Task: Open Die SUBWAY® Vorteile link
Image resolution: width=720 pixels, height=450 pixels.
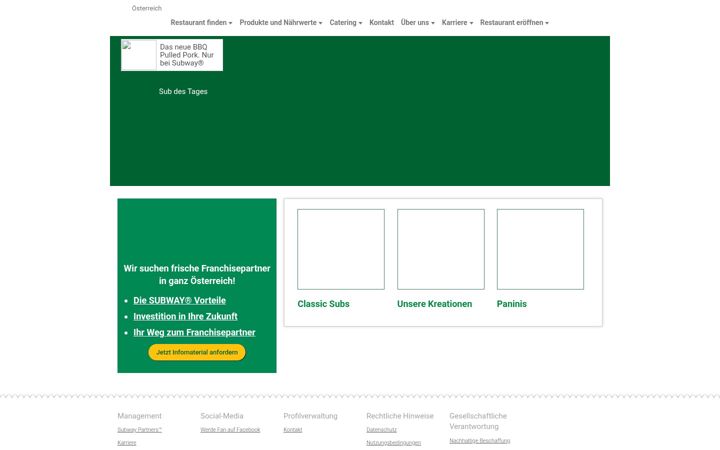Action: tap(180, 300)
